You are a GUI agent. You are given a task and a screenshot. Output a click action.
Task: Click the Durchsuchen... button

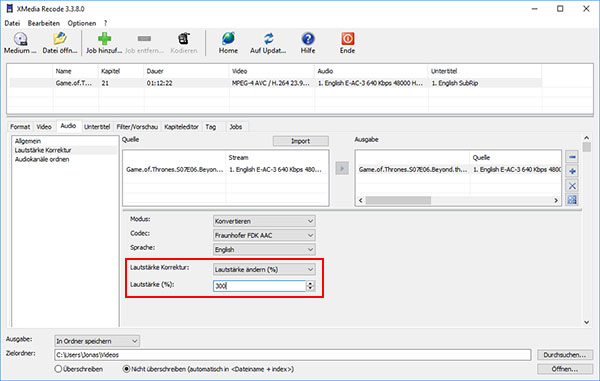point(565,355)
